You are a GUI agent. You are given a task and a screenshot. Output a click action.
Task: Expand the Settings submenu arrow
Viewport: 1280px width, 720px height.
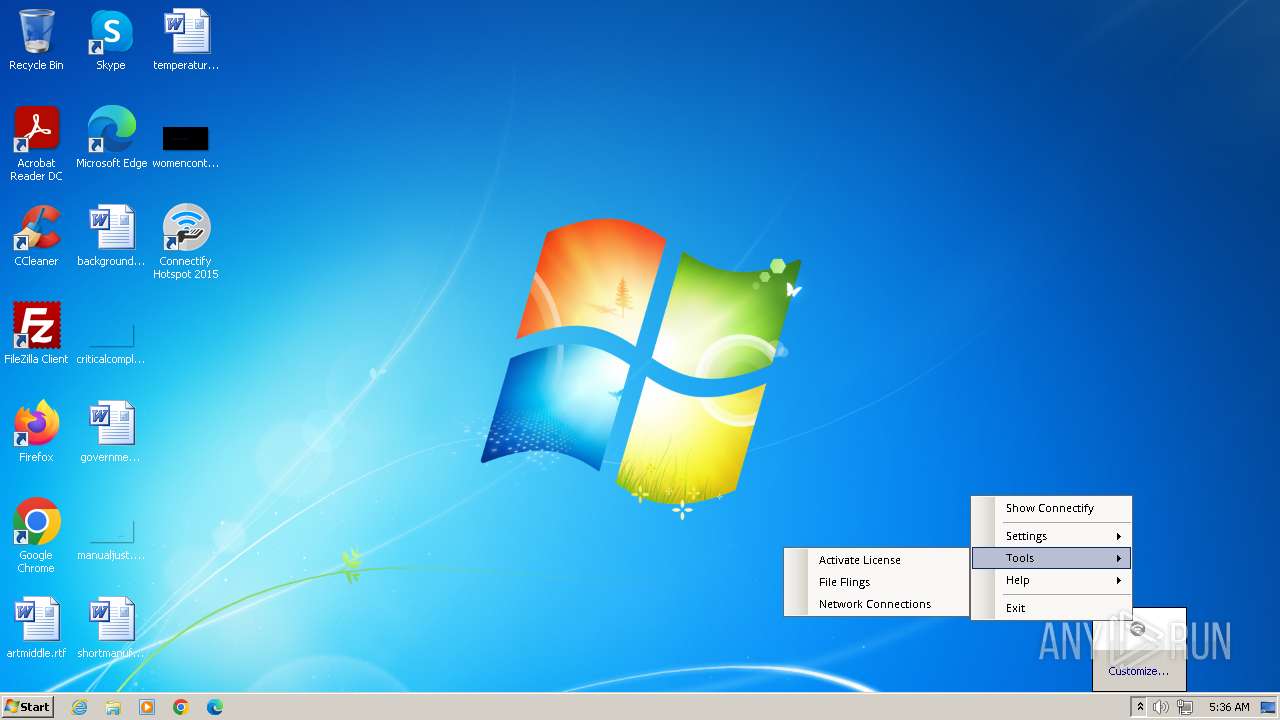1118,537
